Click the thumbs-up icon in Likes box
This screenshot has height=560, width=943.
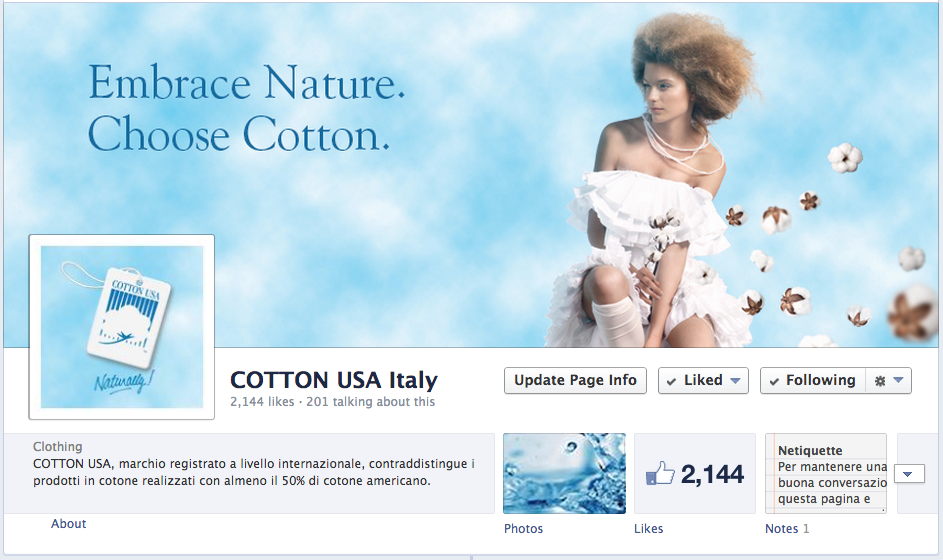[x=660, y=473]
